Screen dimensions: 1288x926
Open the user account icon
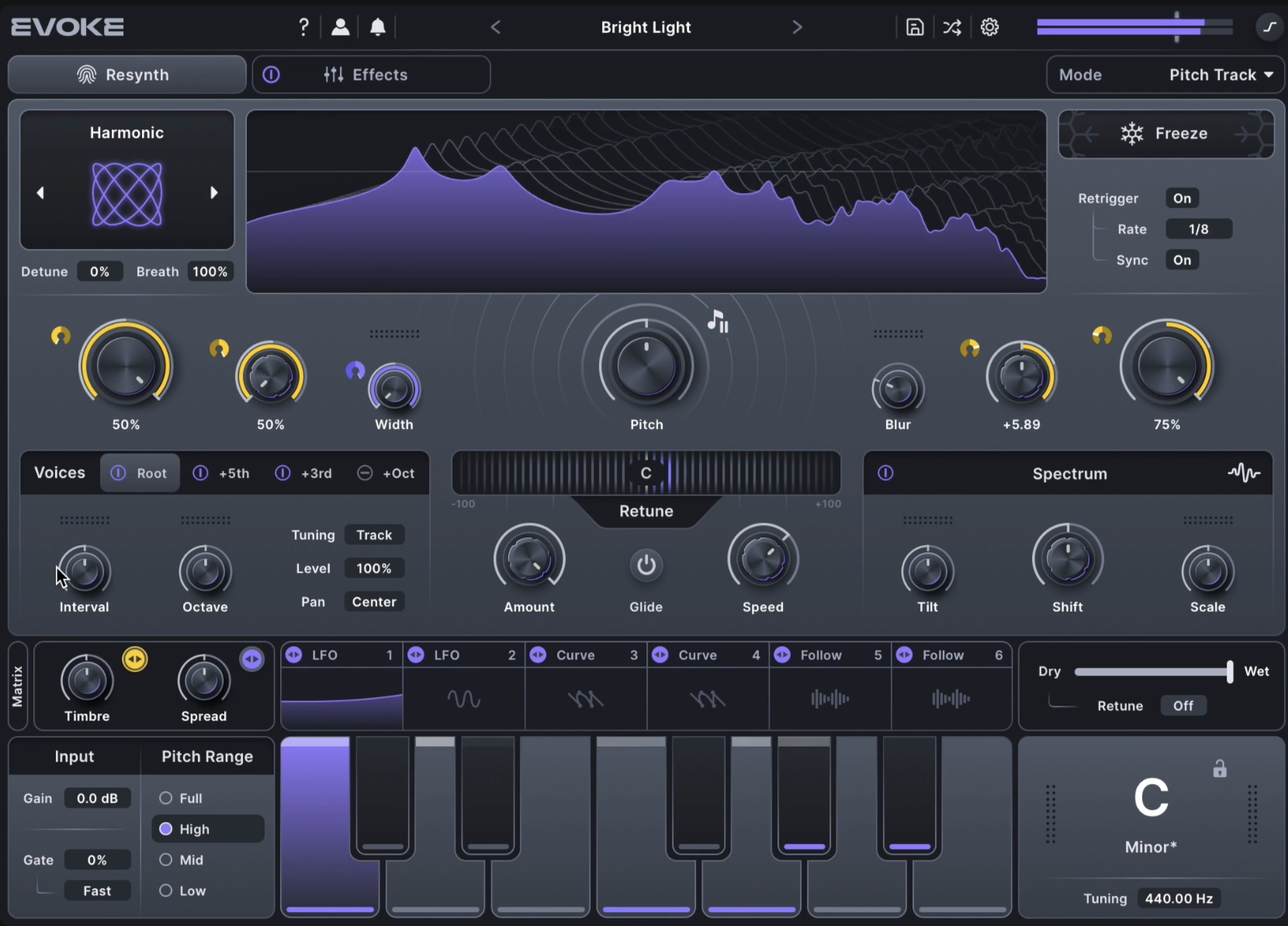pyautogui.click(x=340, y=27)
